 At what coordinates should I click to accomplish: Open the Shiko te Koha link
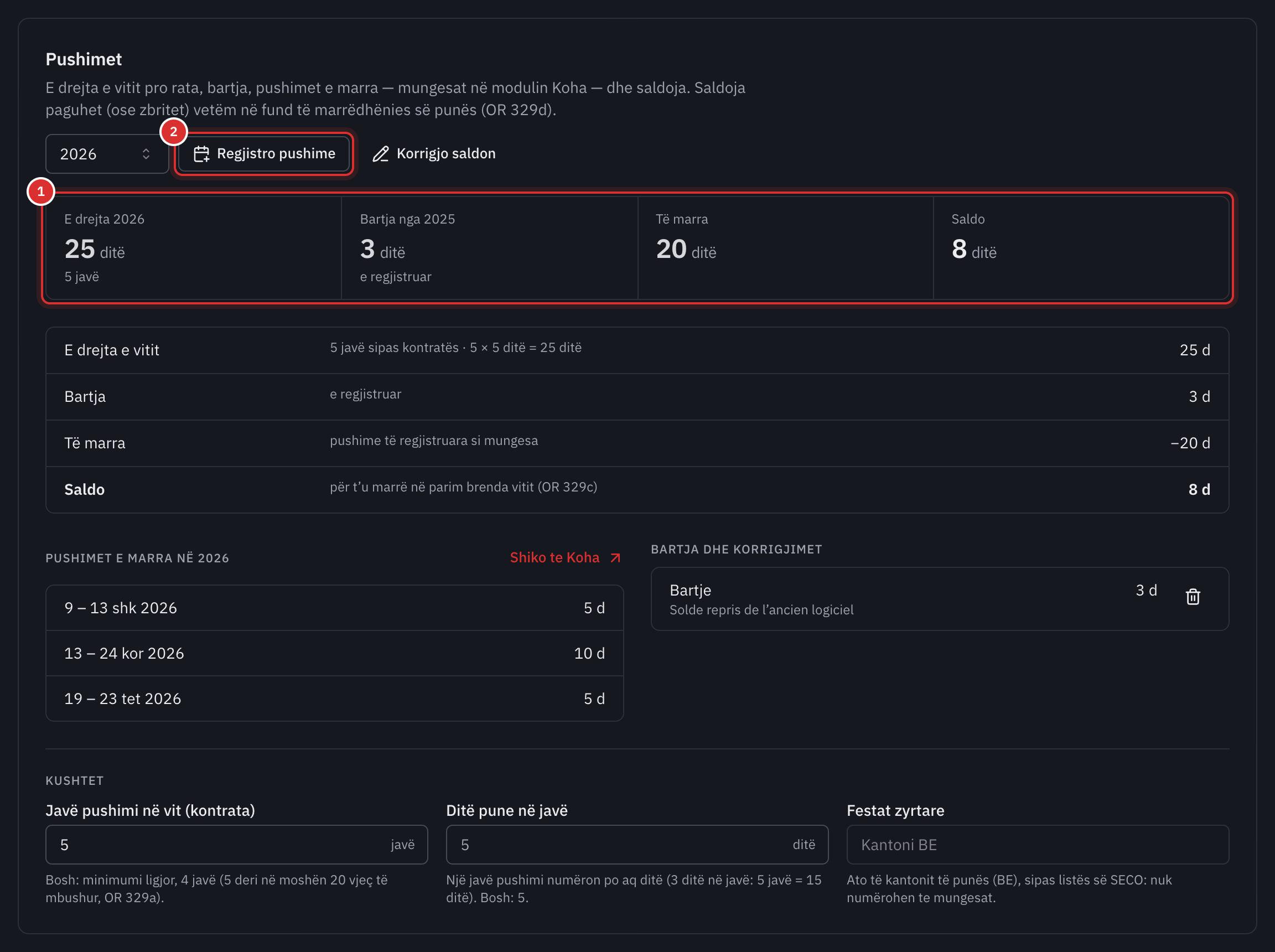coord(565,558)
